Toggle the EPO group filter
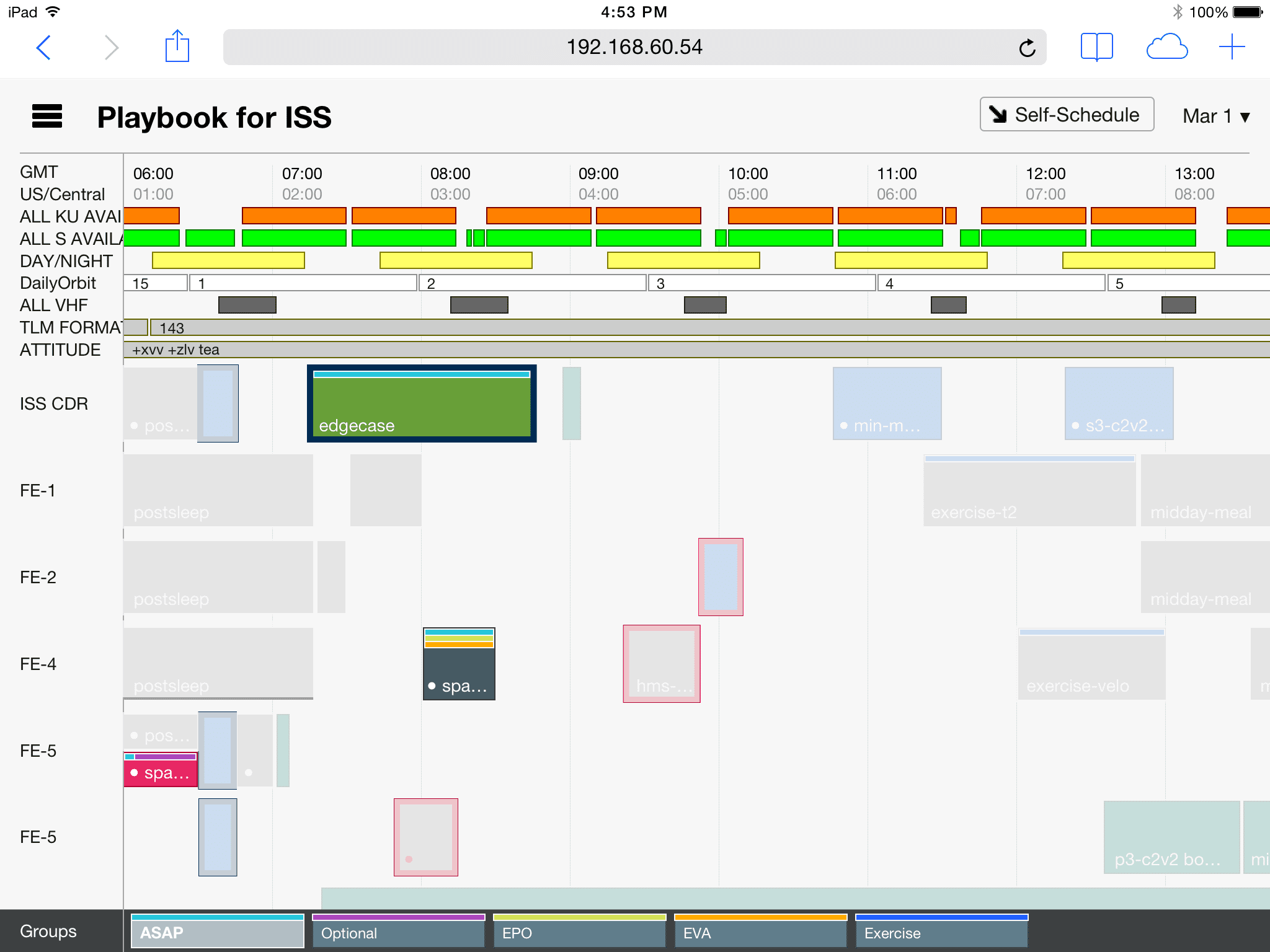The width and height of the screenshot is (1270, 952). (579, 932)
